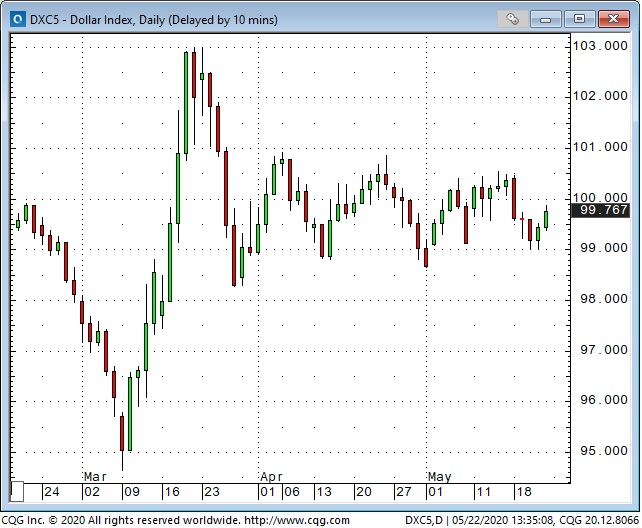
Task: Click the 'May' month label on time axis
Action: pos(439,476)
